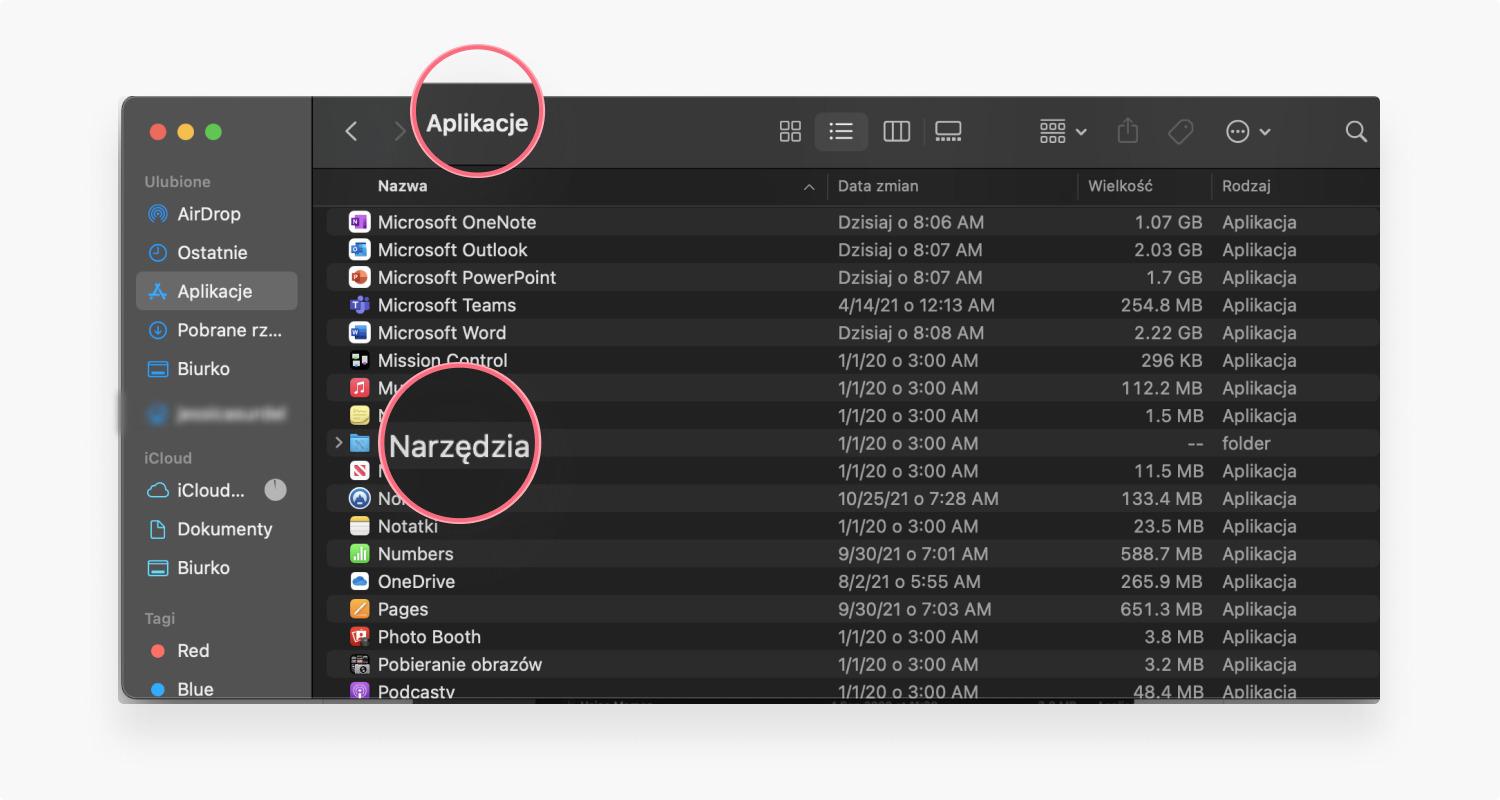Image resolution: width=1500 pixels, height=800 pixels.
Task: Click the folder kind label
Action: 1246,443
